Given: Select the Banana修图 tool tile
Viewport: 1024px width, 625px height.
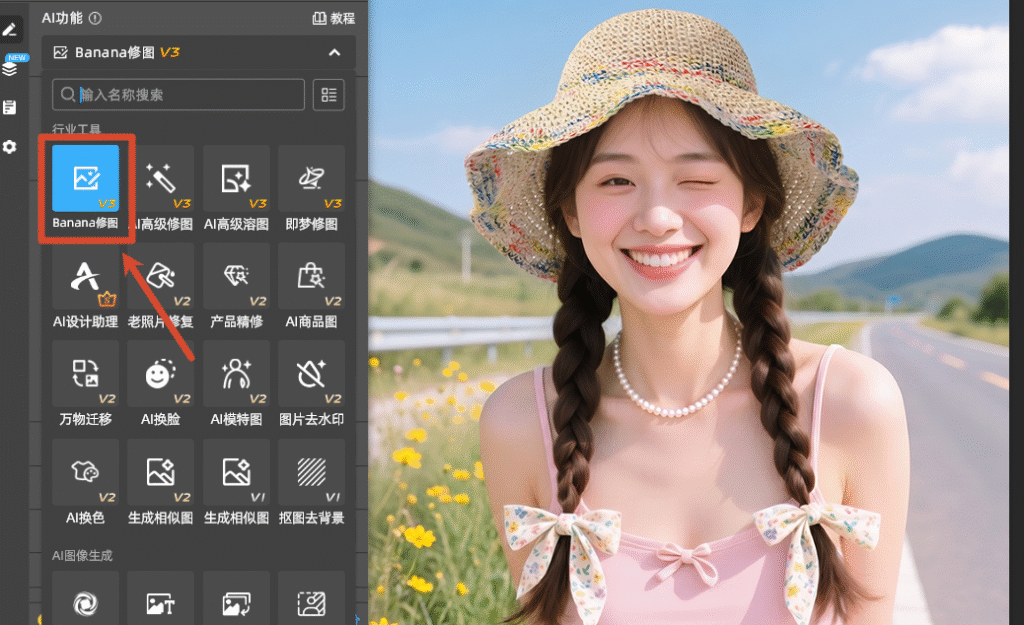Looking at the screenshot, I should (86, 180).
